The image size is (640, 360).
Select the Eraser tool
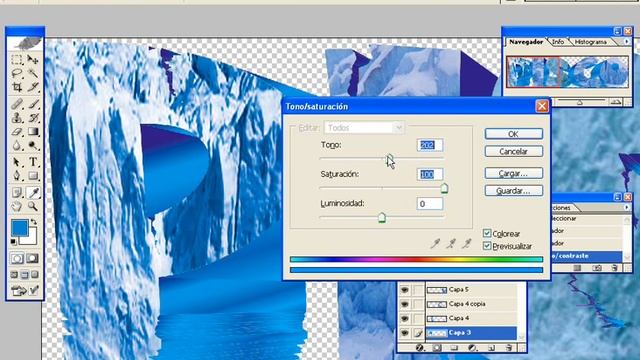click(17, 132)
